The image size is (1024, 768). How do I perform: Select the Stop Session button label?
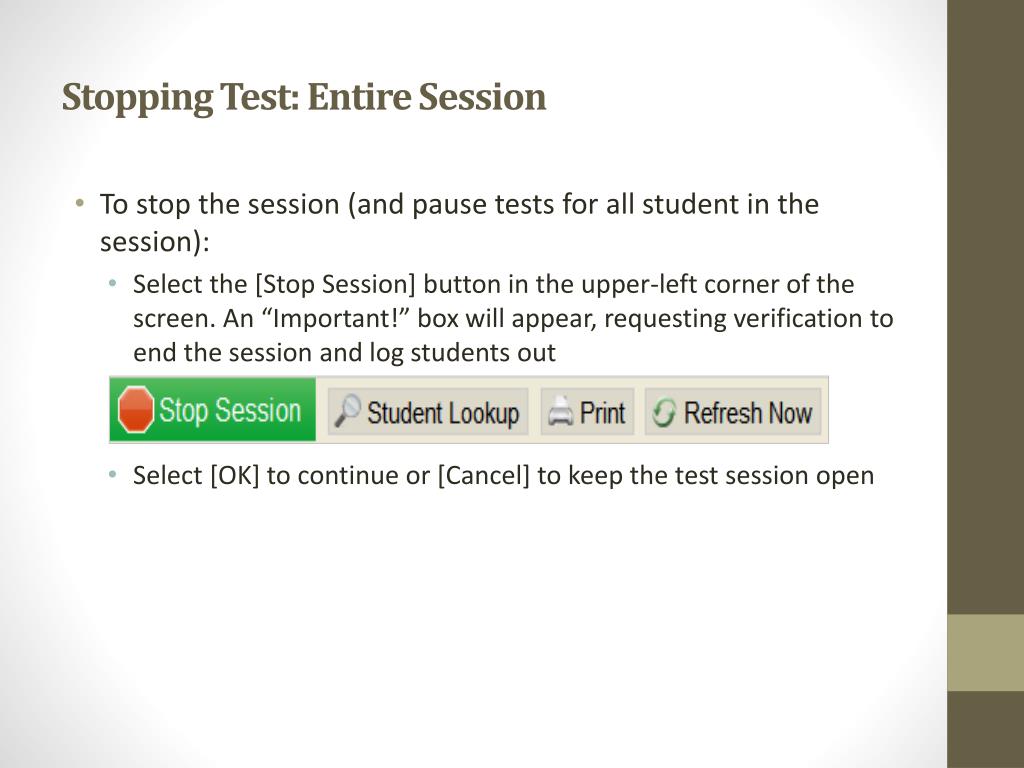click(x=230, y=410)
